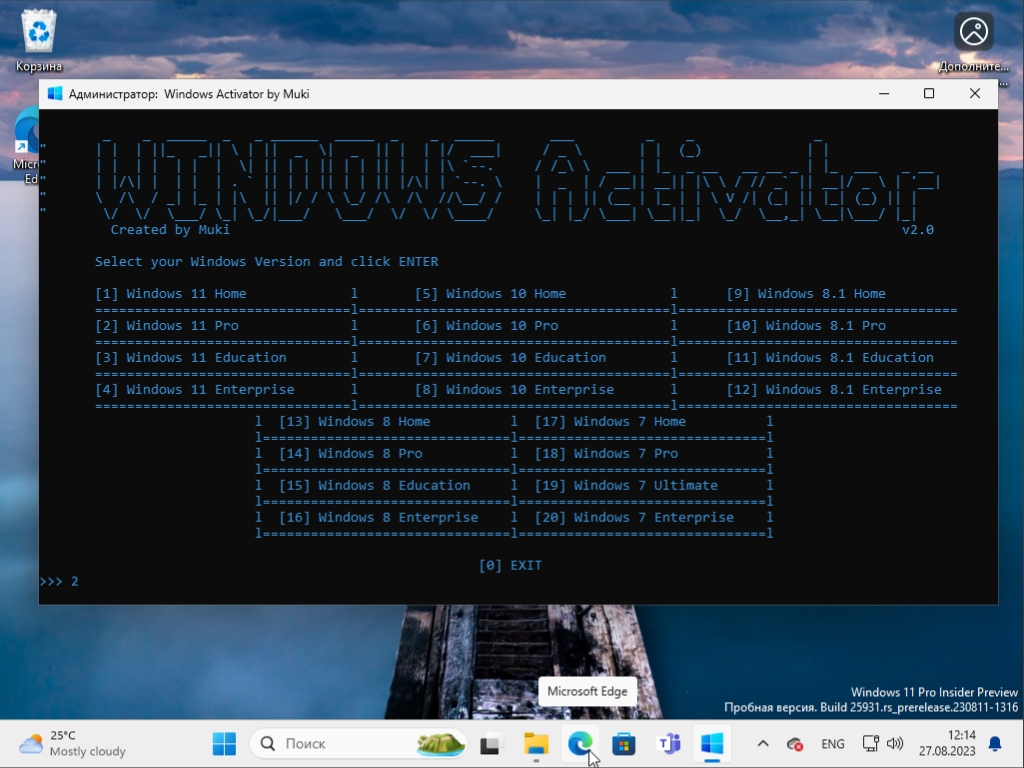Click the '[18] Windows 7 Pro' text
1024x768 pixels.
click(x=607, y=454)
